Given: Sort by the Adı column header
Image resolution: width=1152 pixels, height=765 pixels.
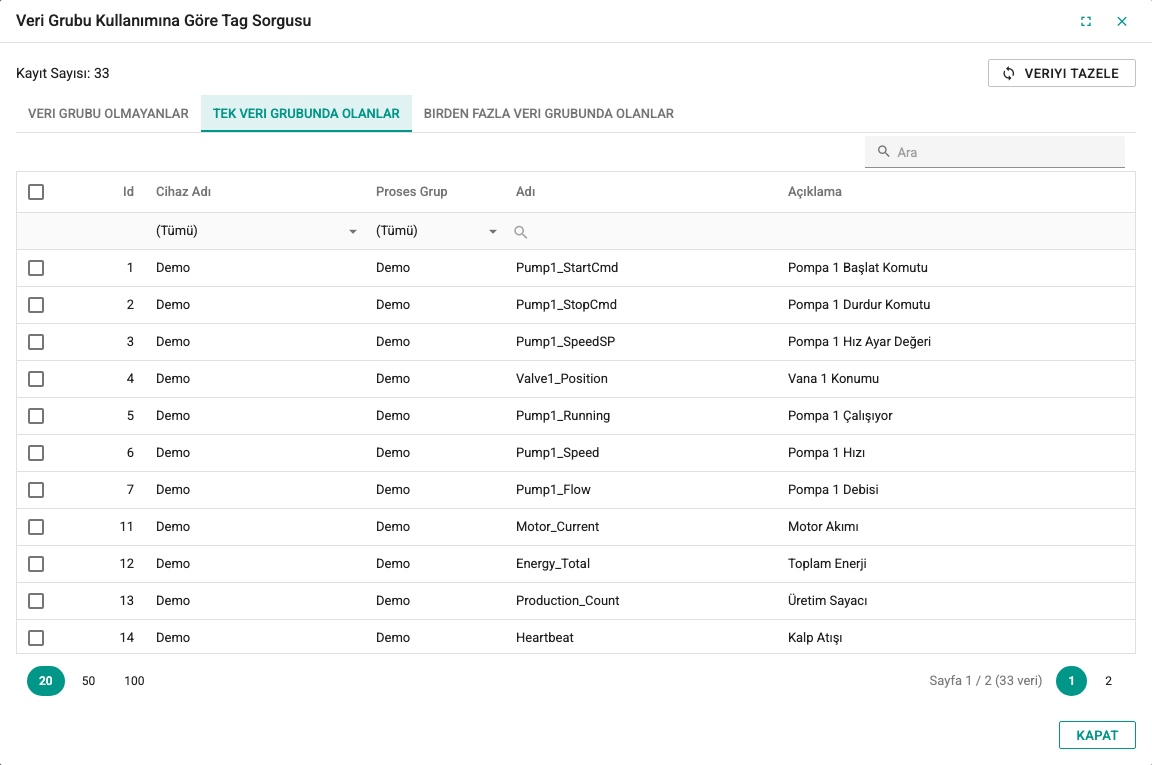Looking at the screenshot, I should (x=525, y=192).
